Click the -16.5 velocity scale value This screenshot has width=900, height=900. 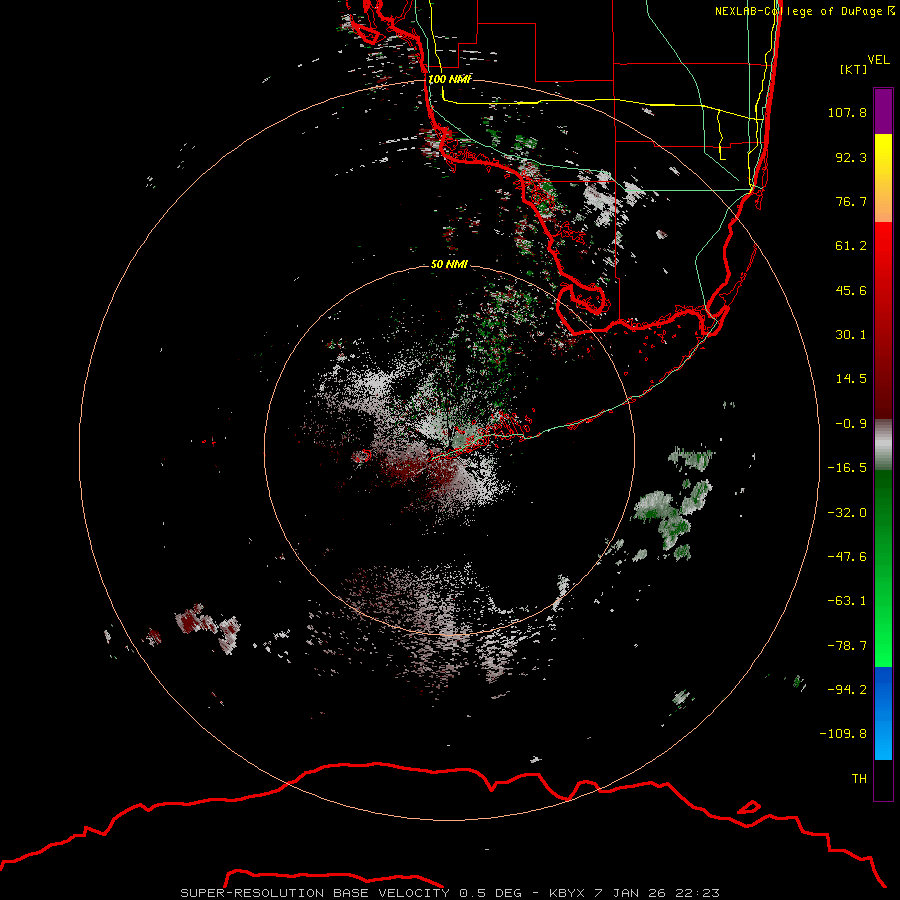tap(847, 468)
